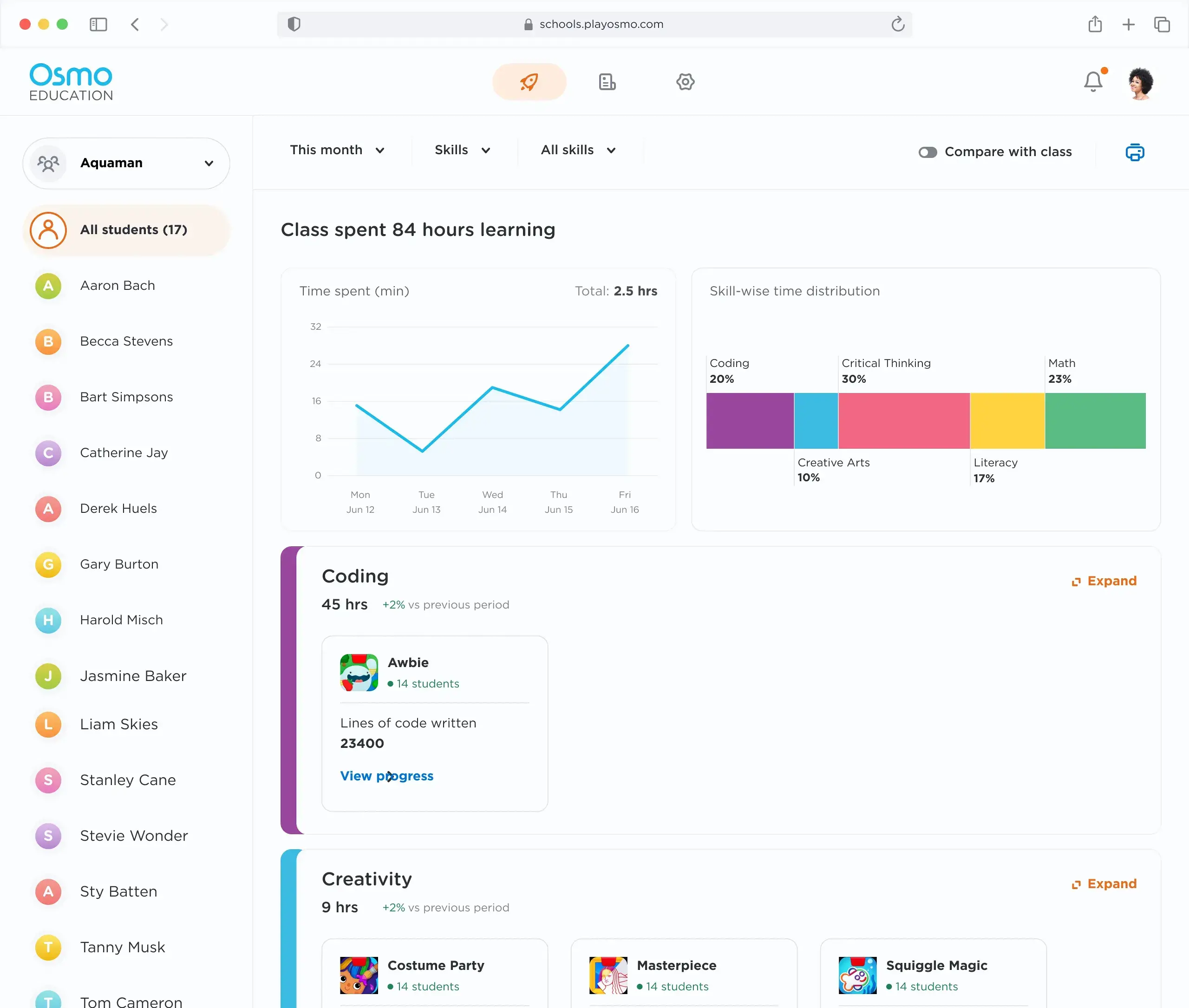Click the Creativity "9 hrs" value
This screenshot has width=1189, height=1008.
pos(340,907)
